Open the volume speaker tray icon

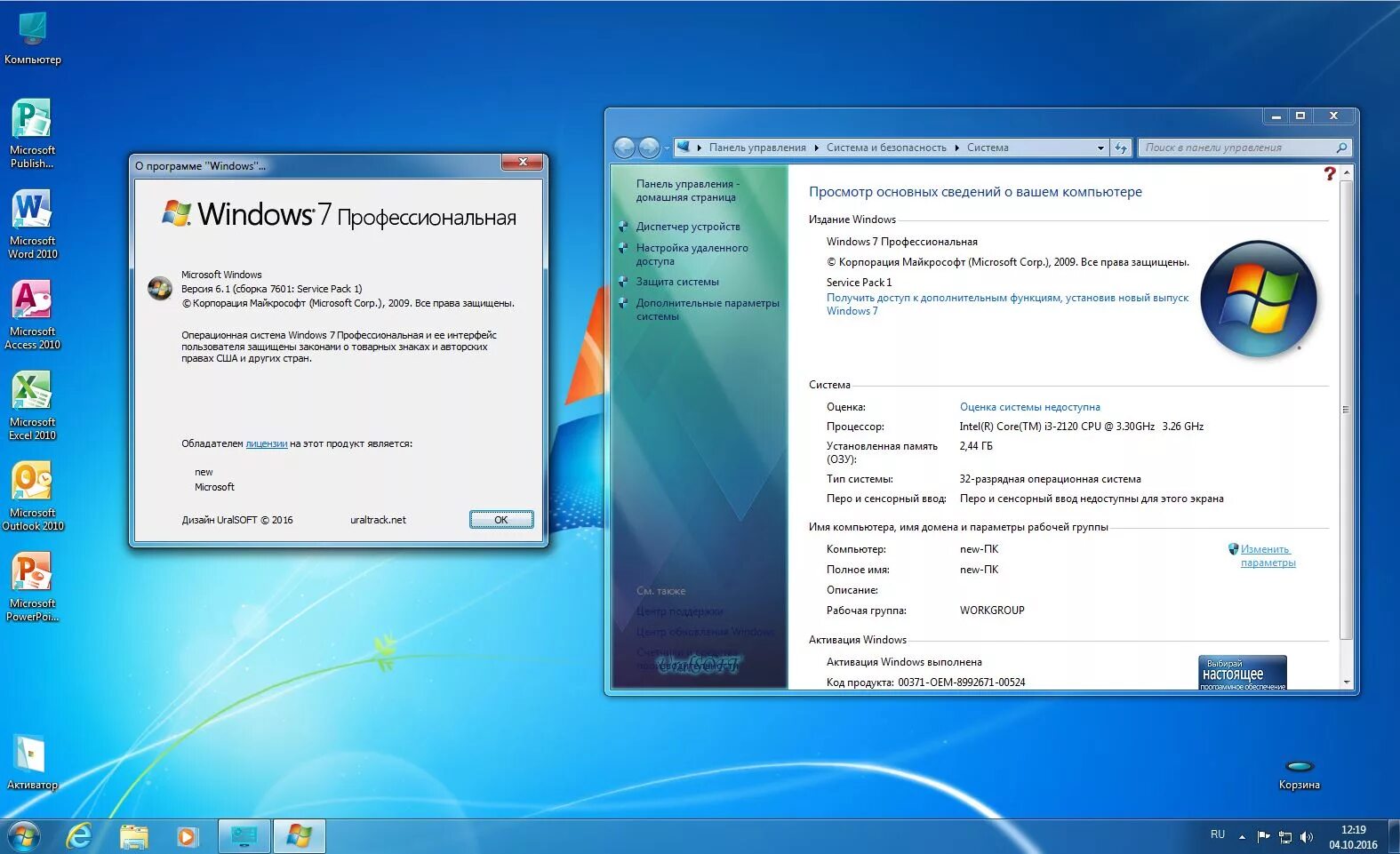[1307, 836]
